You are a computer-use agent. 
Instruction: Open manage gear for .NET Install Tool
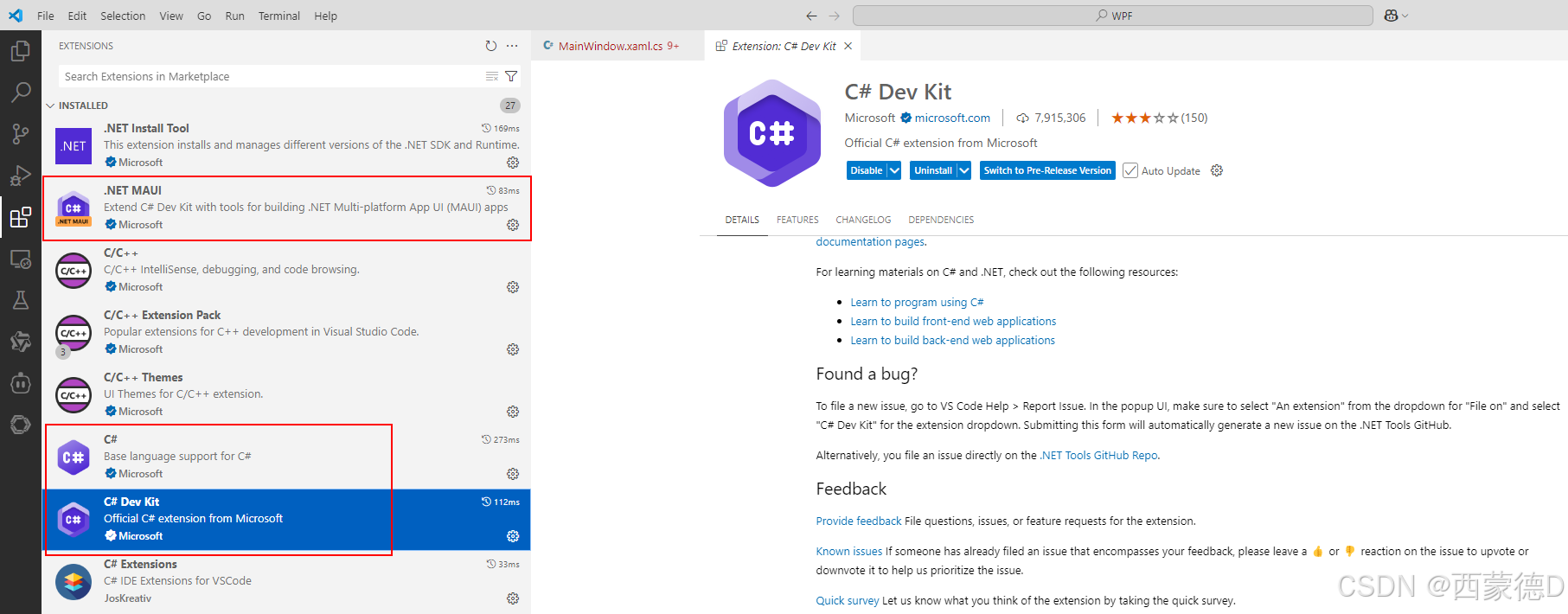[513, 163]
